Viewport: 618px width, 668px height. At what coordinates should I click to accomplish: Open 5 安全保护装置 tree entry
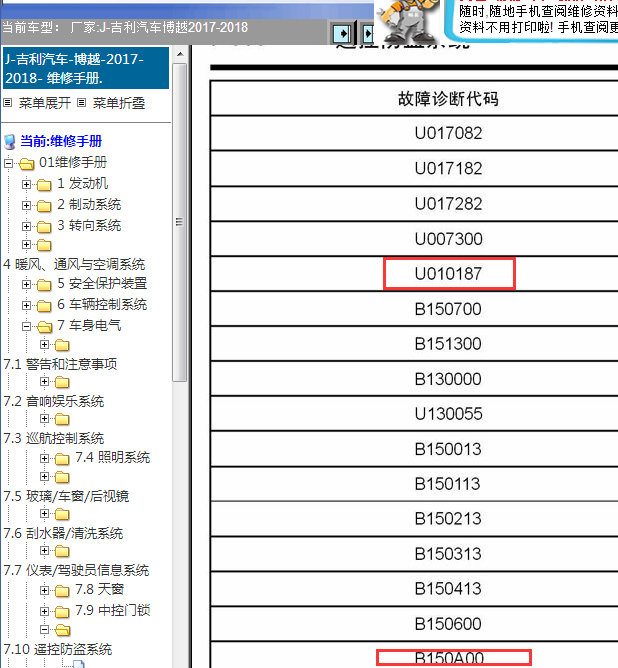pyautogui.click(x=102, y=283)
